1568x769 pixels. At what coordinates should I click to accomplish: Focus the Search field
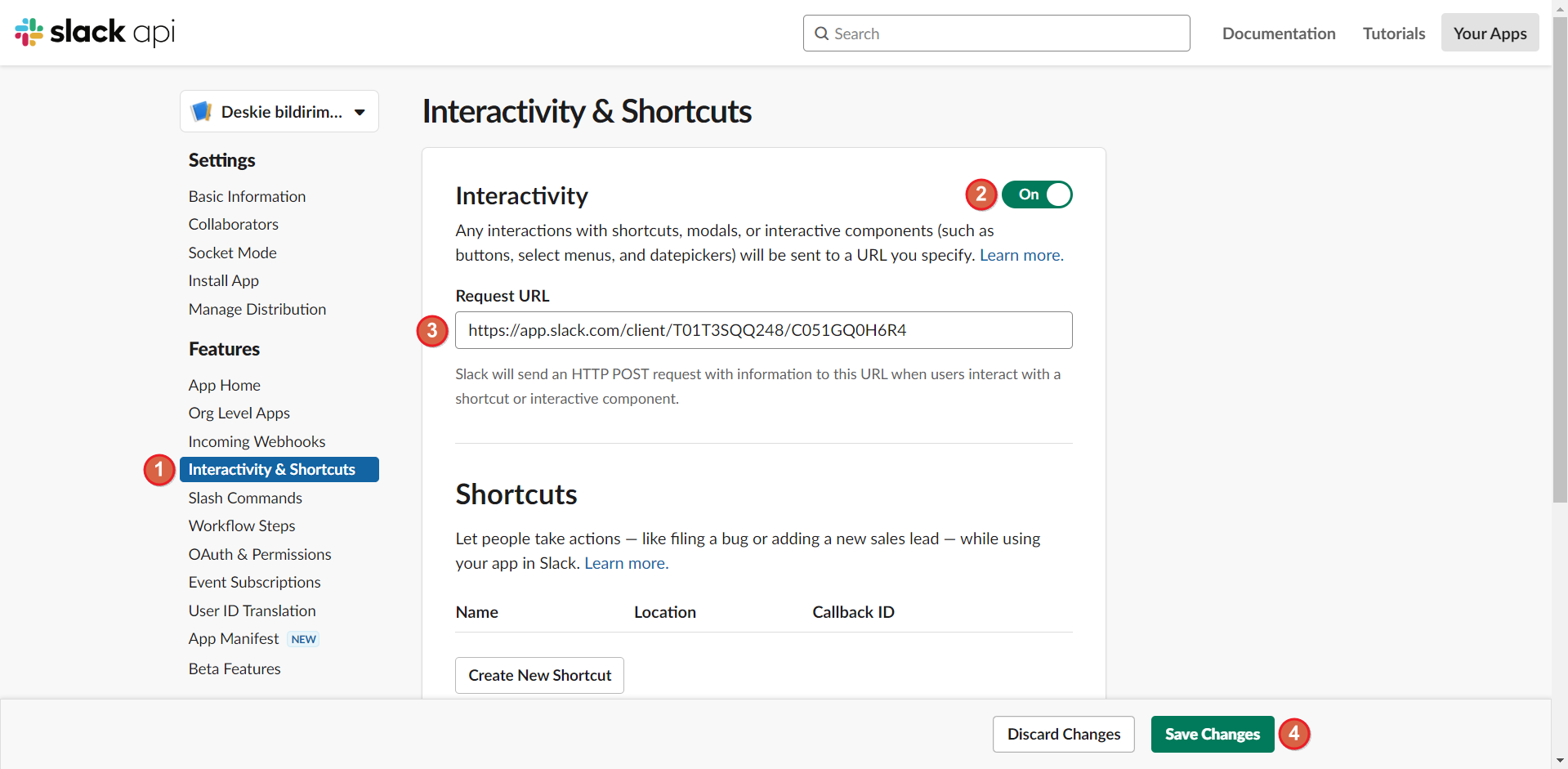click(x=996, y=34)
